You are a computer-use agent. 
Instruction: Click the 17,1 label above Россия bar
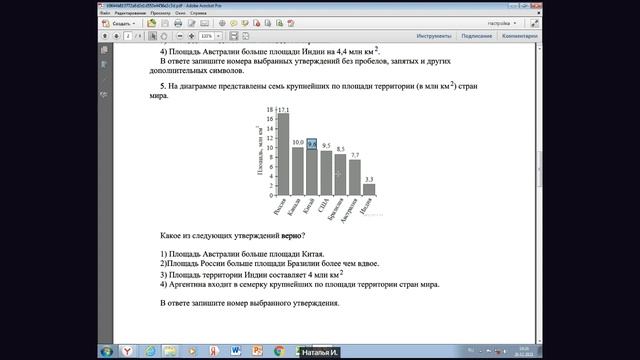[284, 110]
